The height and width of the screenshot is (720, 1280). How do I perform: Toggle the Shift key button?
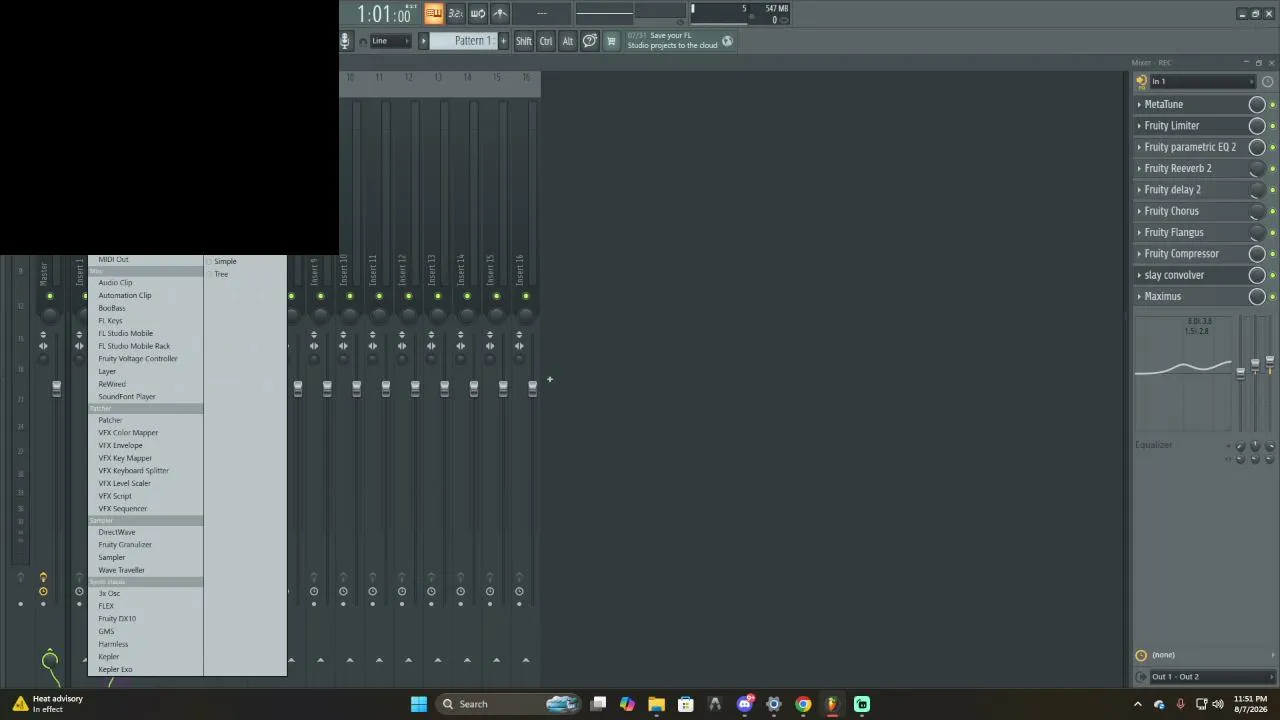point(524,41)
